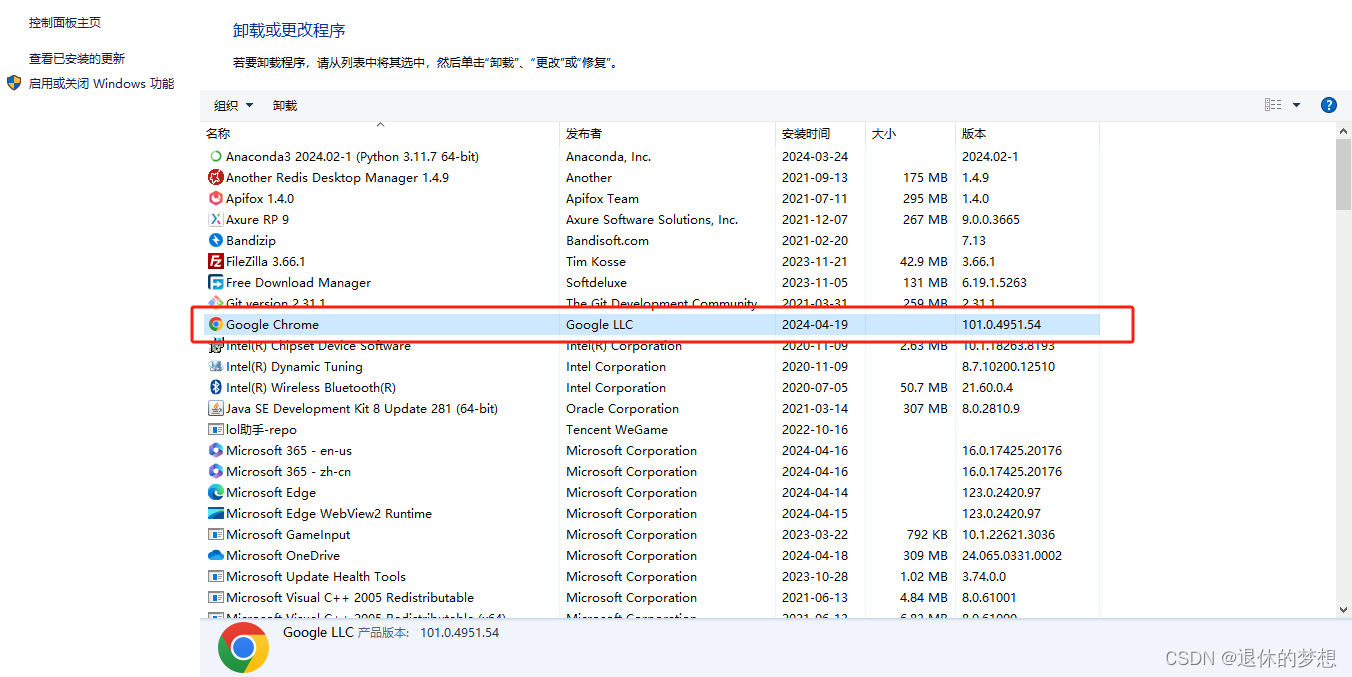The height and width of the screenshot is (677, 1352).
Task: Open 启用或关闭 Windows 功能 link
Action: pos(101,84)
